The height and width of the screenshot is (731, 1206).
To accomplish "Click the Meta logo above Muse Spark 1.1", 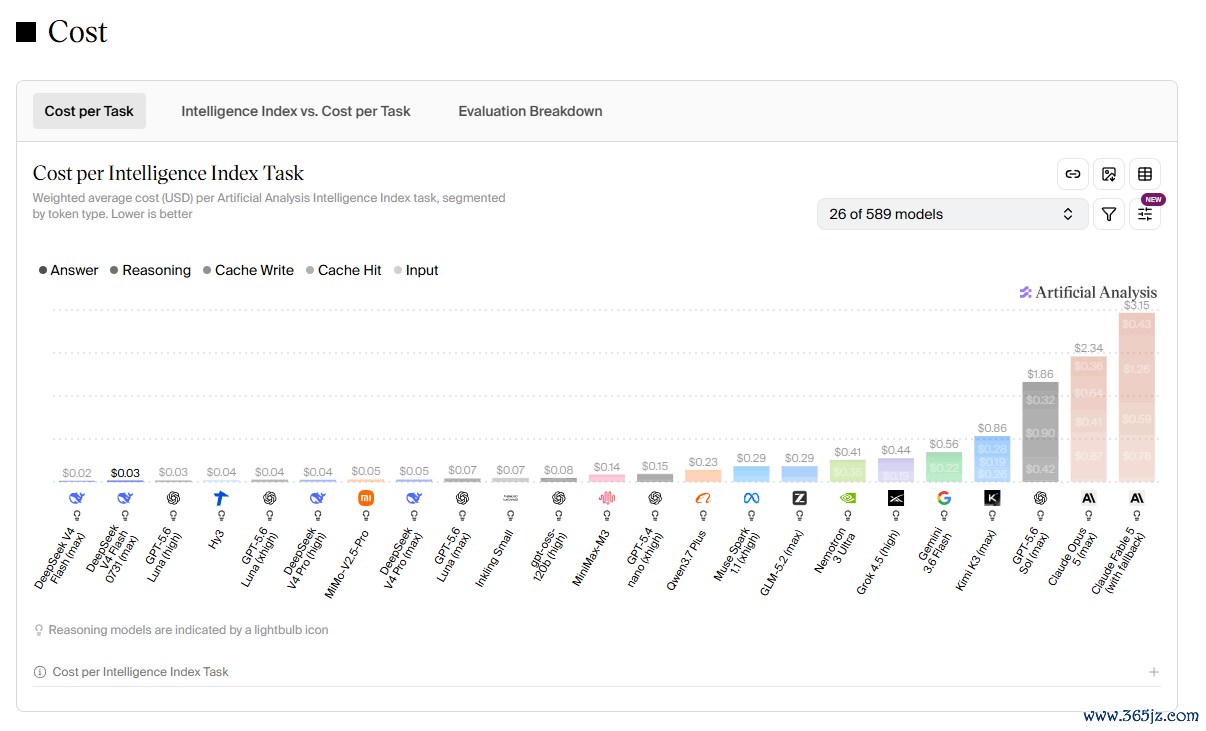I will pos(751,498).
